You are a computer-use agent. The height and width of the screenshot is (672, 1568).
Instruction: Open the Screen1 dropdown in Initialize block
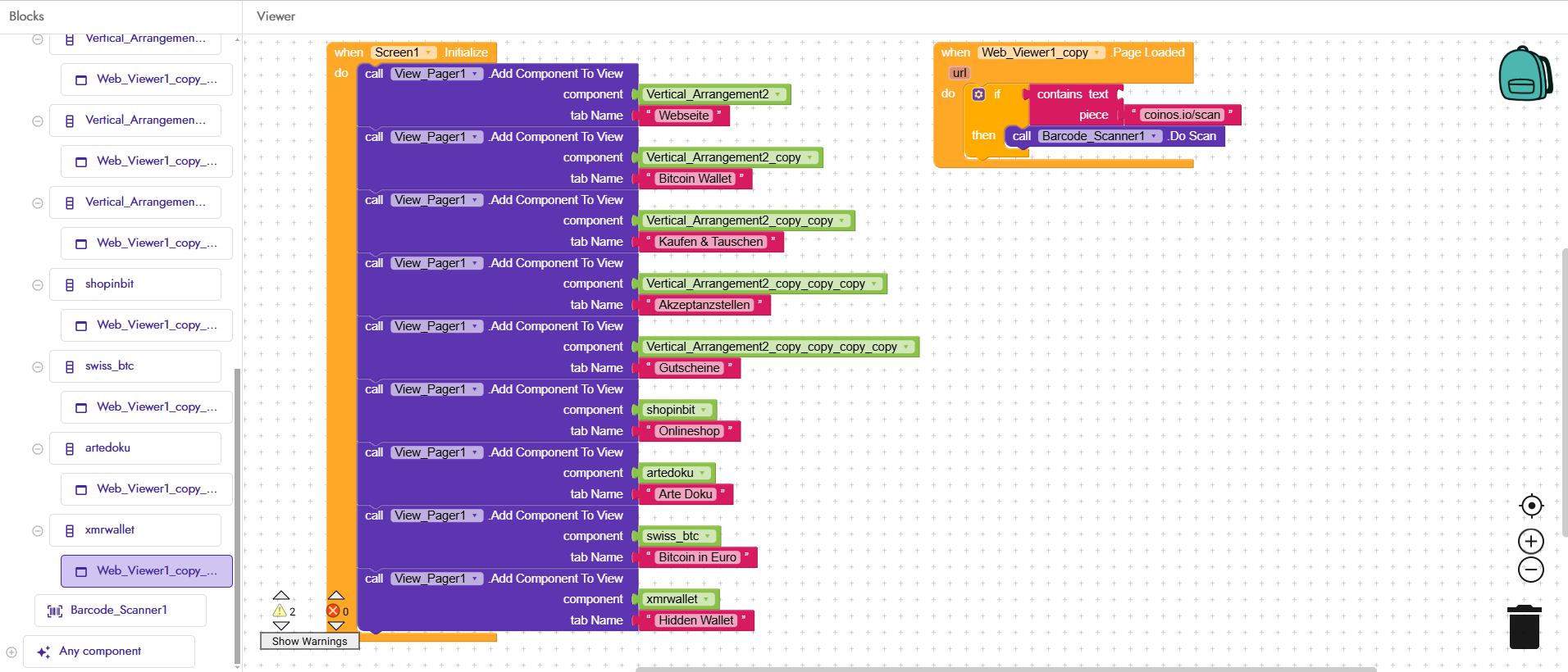pos(429,52)
